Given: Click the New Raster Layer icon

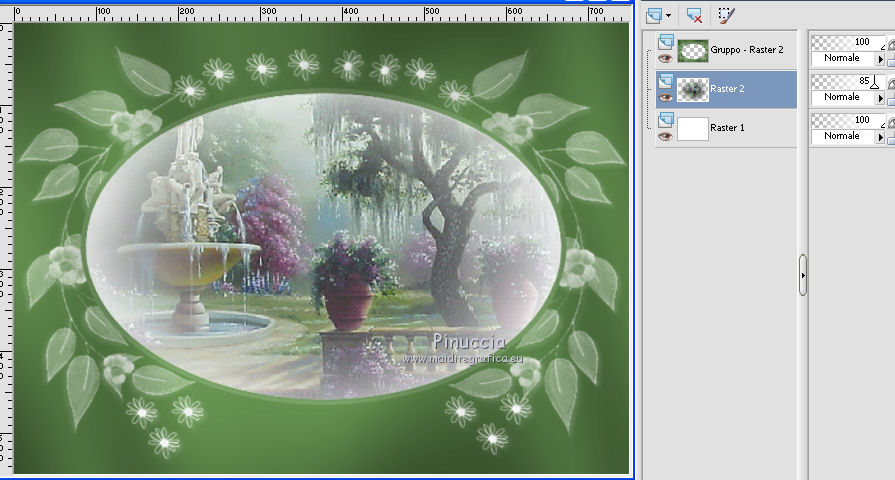Looking at the screenshot, I should 654,15.
